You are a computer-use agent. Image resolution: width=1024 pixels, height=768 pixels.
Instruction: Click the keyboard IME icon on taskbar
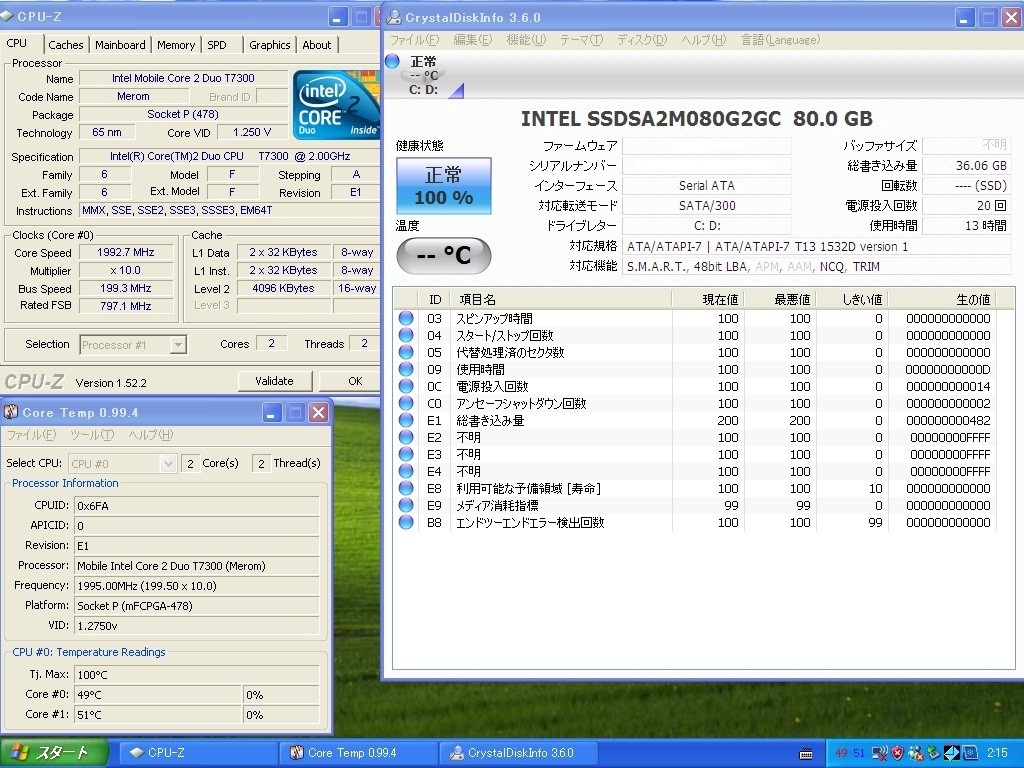[806, 753]
